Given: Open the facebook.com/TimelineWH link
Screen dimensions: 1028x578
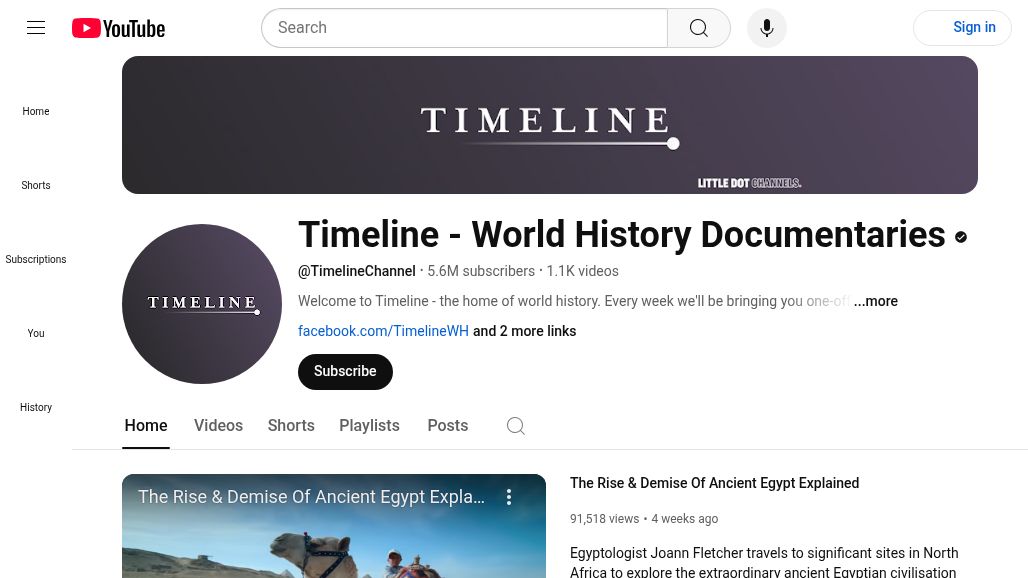Looking at the screenshot, I should (384, 331).
